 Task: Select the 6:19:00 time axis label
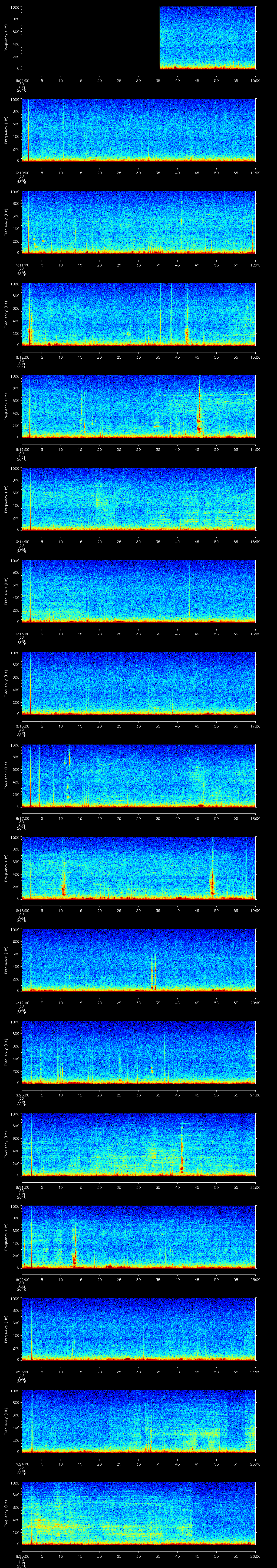tap(22, 1003)
